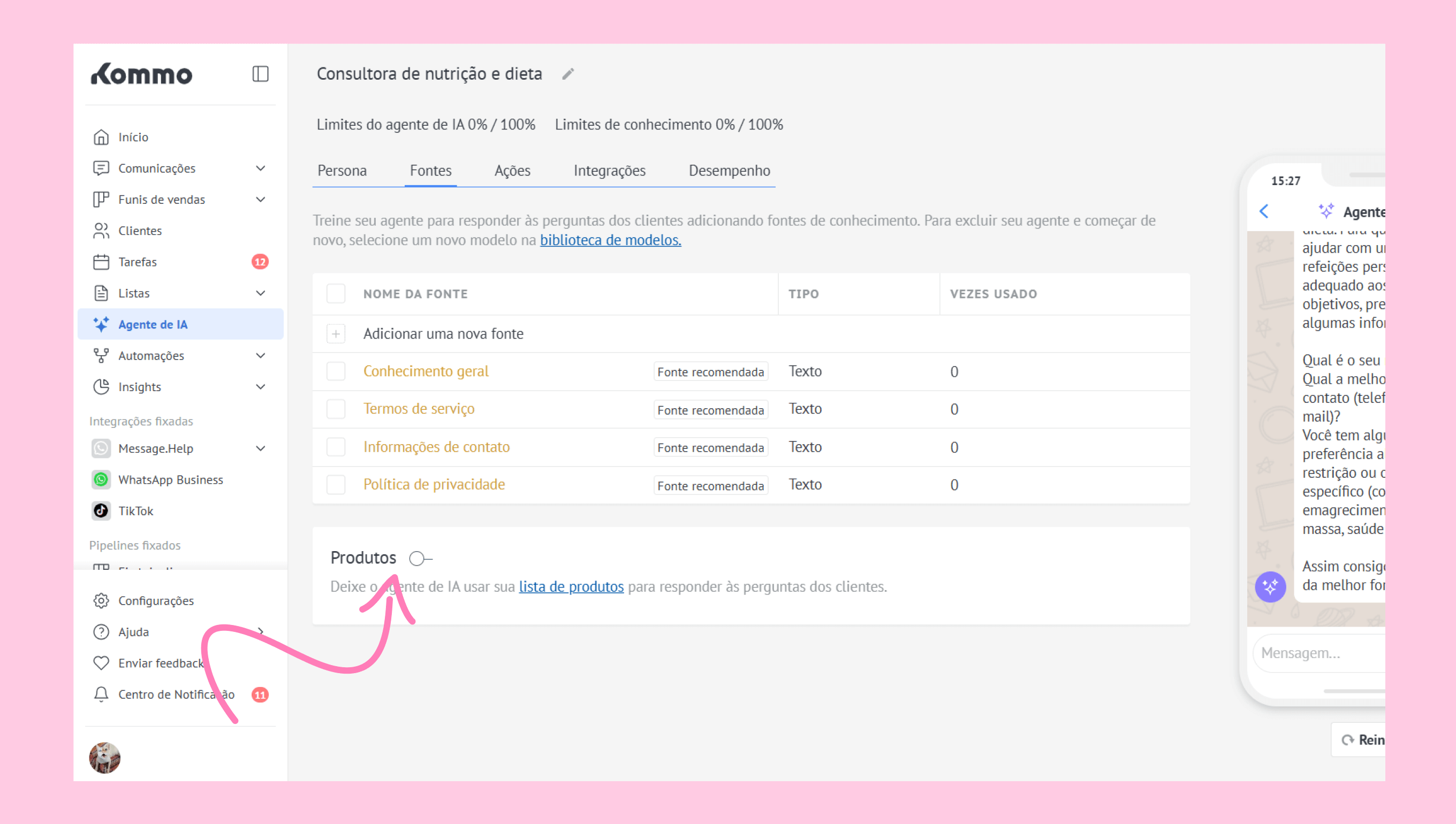The height and width of the screenshot is (824, 1456).
Task: Click the pencil icon to rename the agent
Action: [568, 74]
